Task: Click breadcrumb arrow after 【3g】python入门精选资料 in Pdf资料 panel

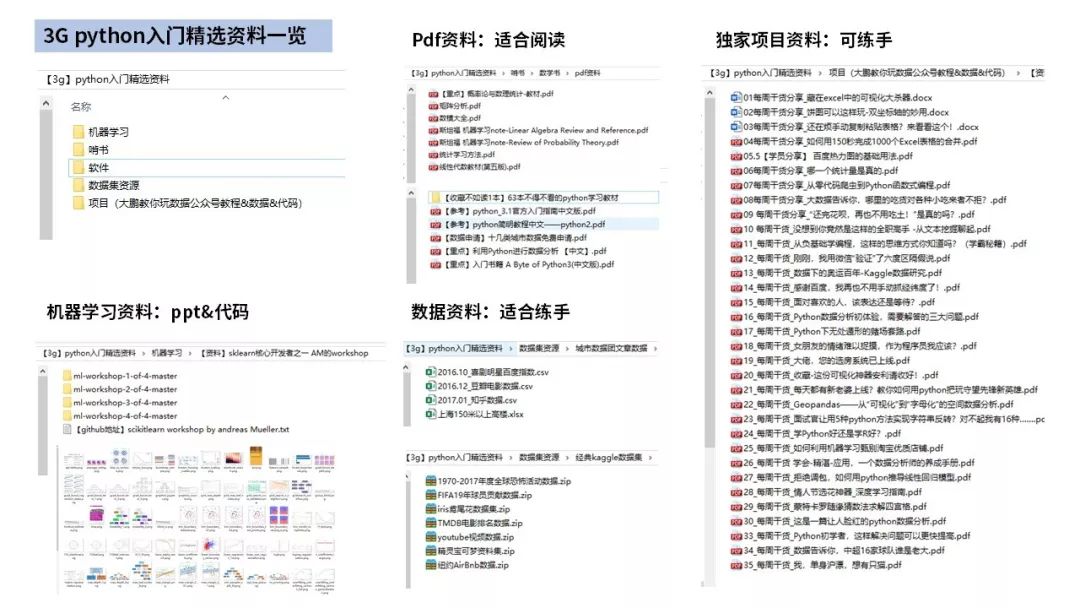Action: click(x=503, y=73)
